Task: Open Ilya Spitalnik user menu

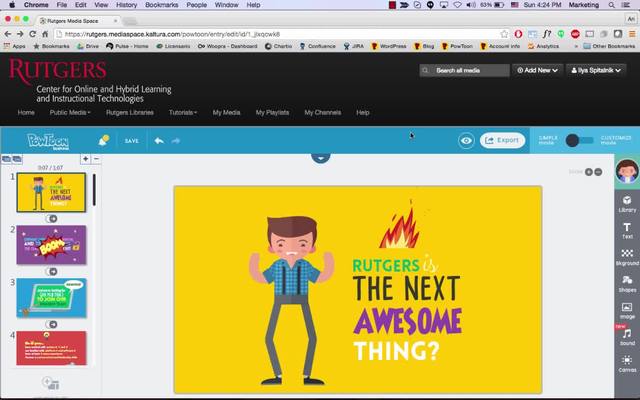Action: click(596, 70)
